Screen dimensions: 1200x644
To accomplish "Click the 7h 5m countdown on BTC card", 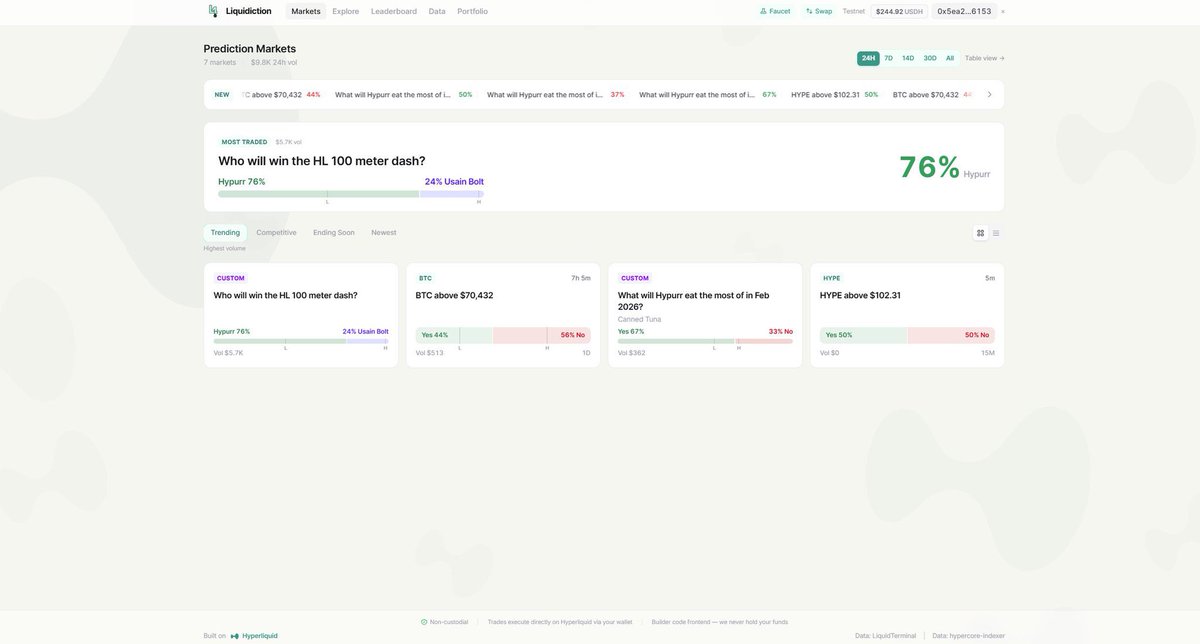I will click(581, 278).
